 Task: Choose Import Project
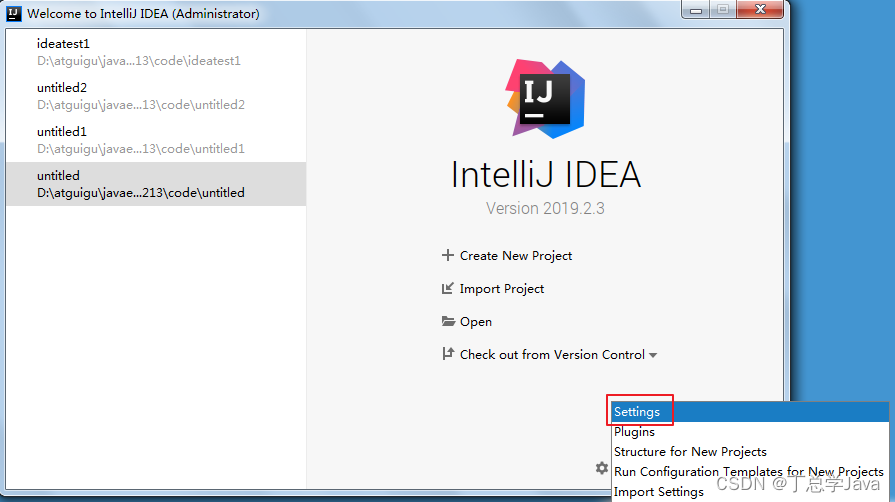(502, 289)
